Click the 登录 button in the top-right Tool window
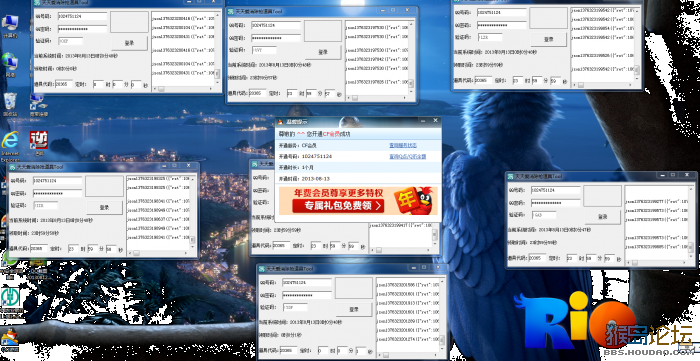Image resolution: width=700 pixels, height=361 pixels. pyautogui.click(x=549, y=39)
